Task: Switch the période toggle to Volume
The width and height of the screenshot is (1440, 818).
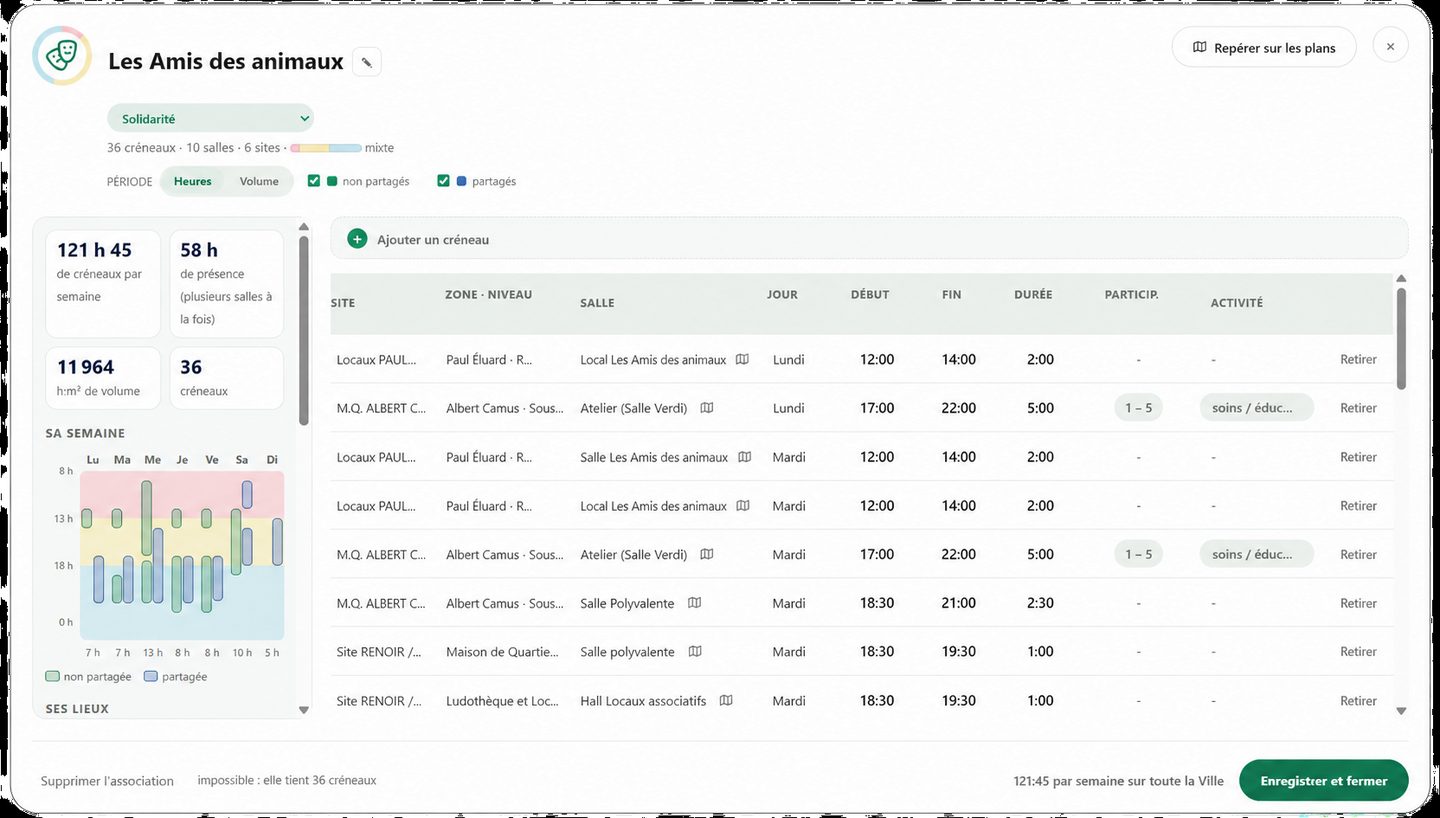Action: click(259, 181)
